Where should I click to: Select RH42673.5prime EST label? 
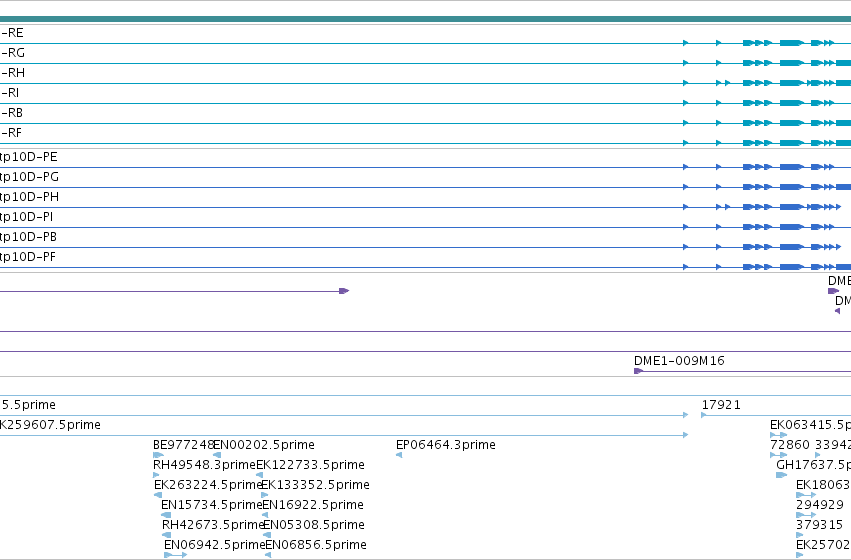(x=213, y=525)
